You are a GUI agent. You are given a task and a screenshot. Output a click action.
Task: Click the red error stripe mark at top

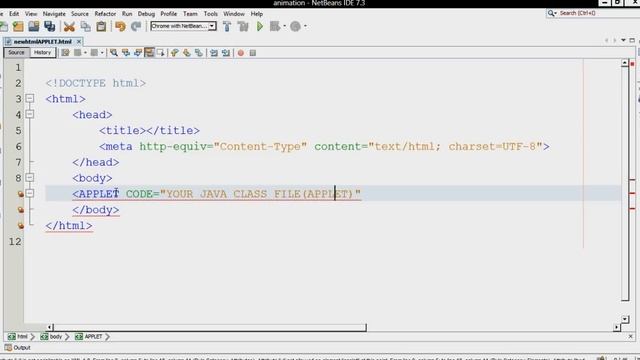click(x=632, y=64)
